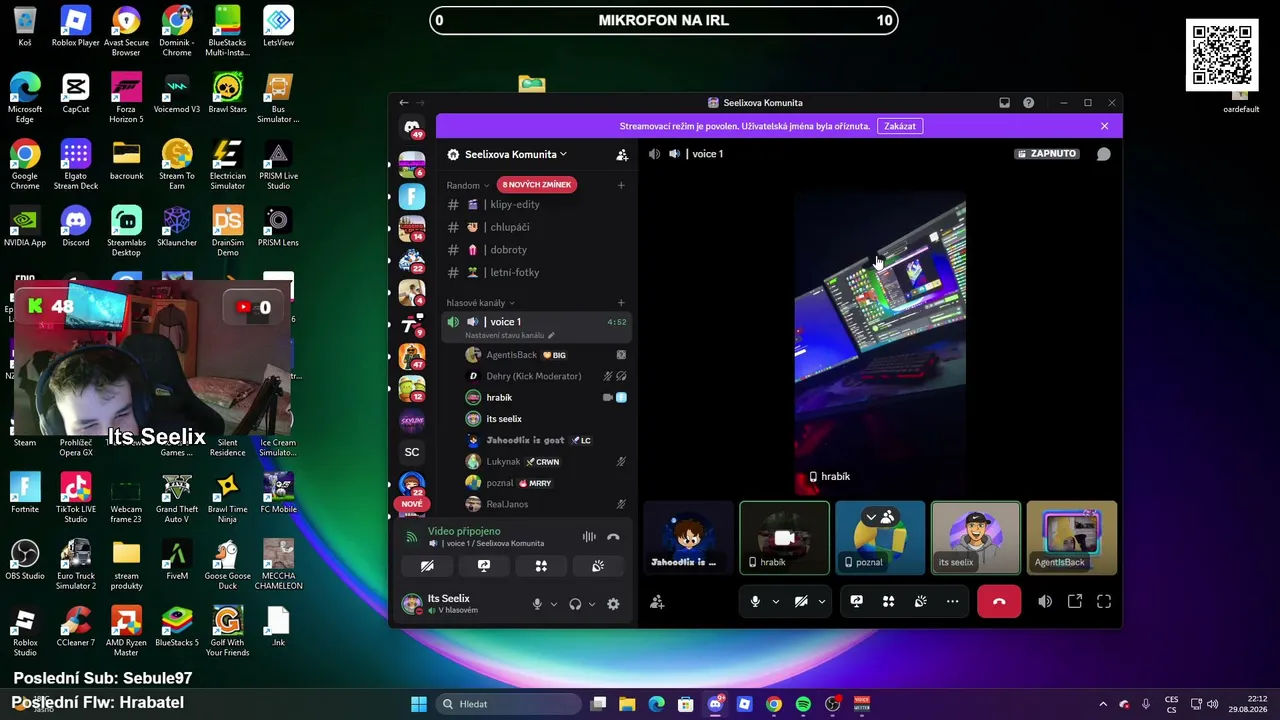The width and height of the screenshot is (1280, 720).
Task: Open the chlupáči channel
Action: click(536, 227)
